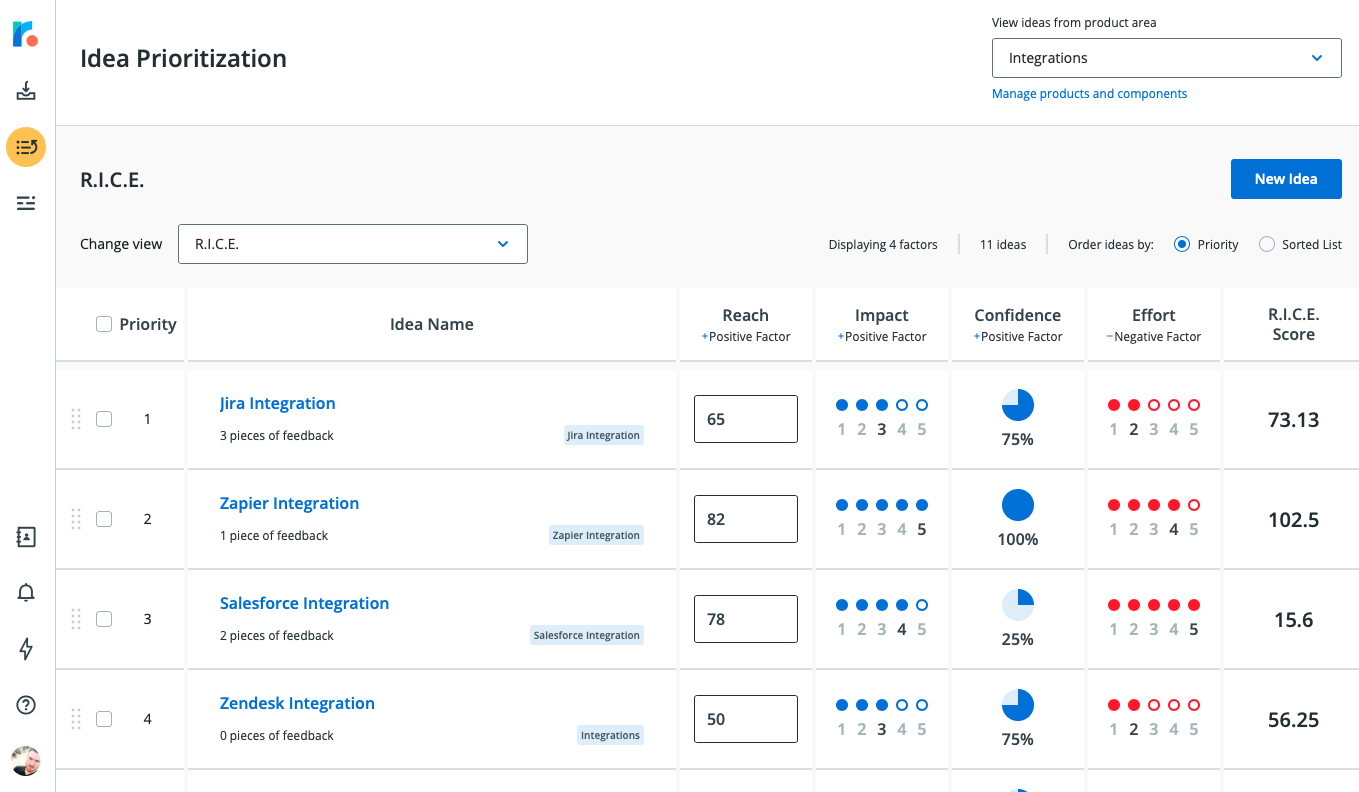The width and height of the screenshot is (1359, 792).
Task: Open the feedback inbox icon in sidebar
Action: tap(26, 92)
